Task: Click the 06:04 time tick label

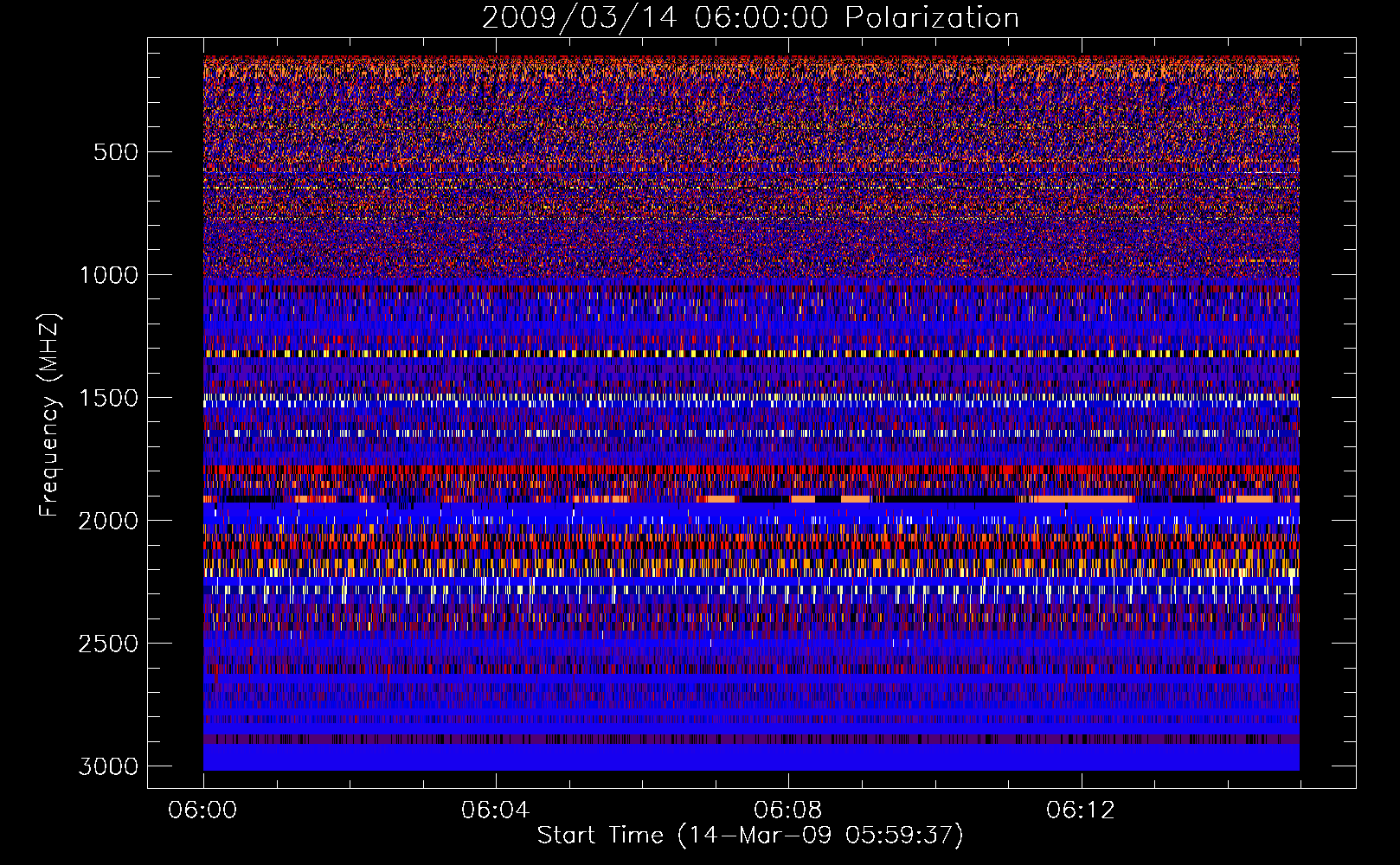Action: coord(495,811)
